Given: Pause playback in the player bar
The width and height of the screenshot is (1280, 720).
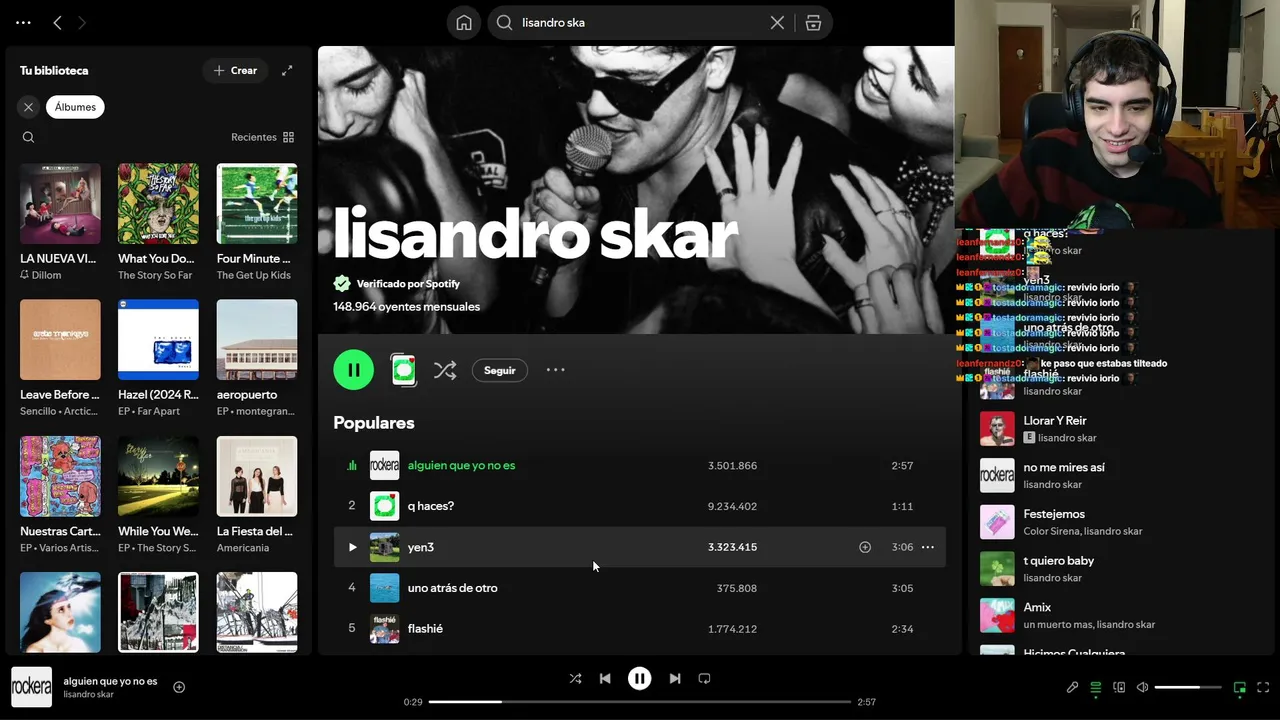Looking at the screenshot, I should 640,678.
